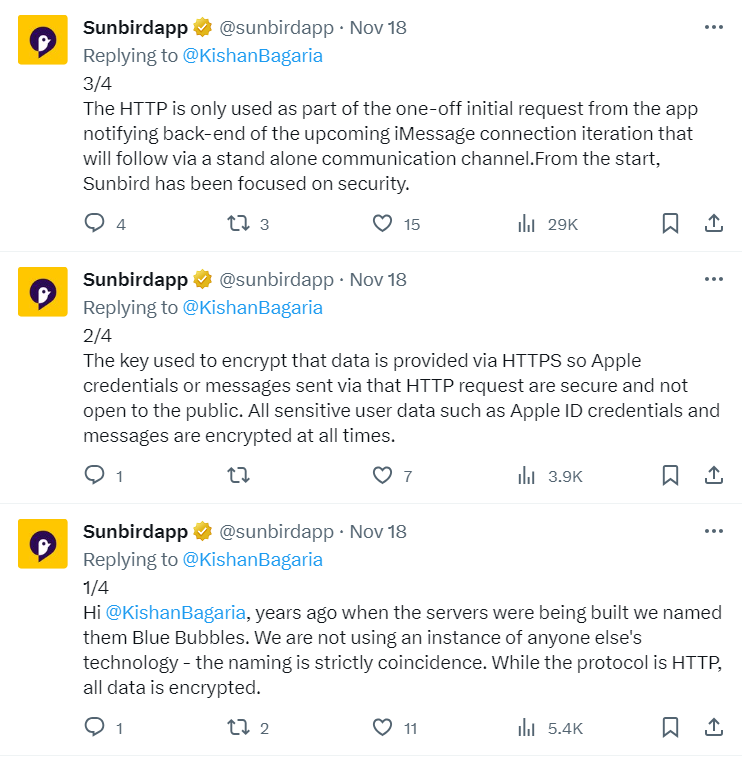Reply to the 2/4 tweet
742x759 pixels.
pos(95,476)
